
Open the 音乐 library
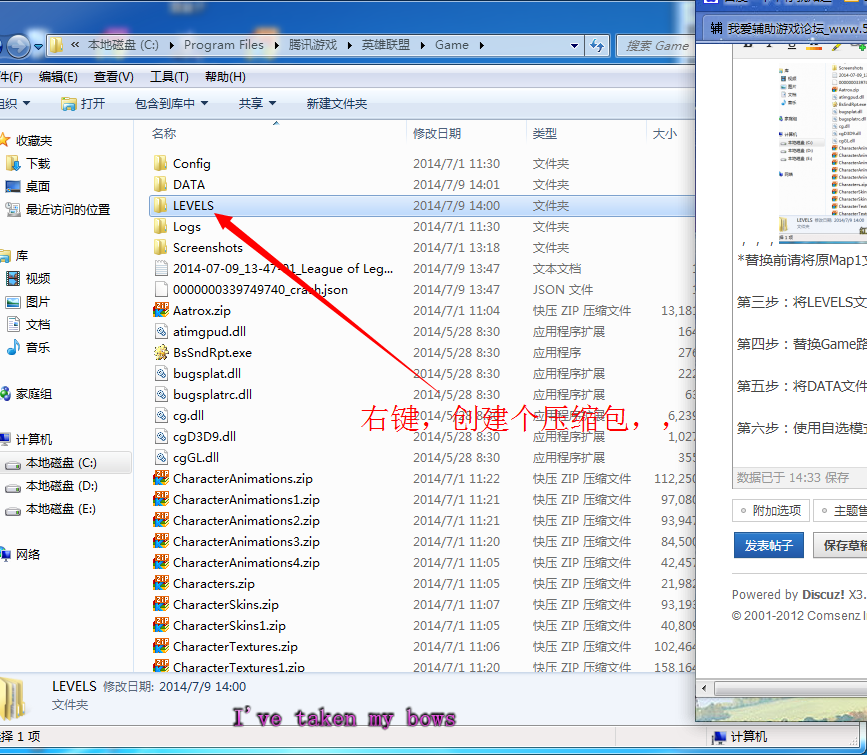[x=38, y=347]
